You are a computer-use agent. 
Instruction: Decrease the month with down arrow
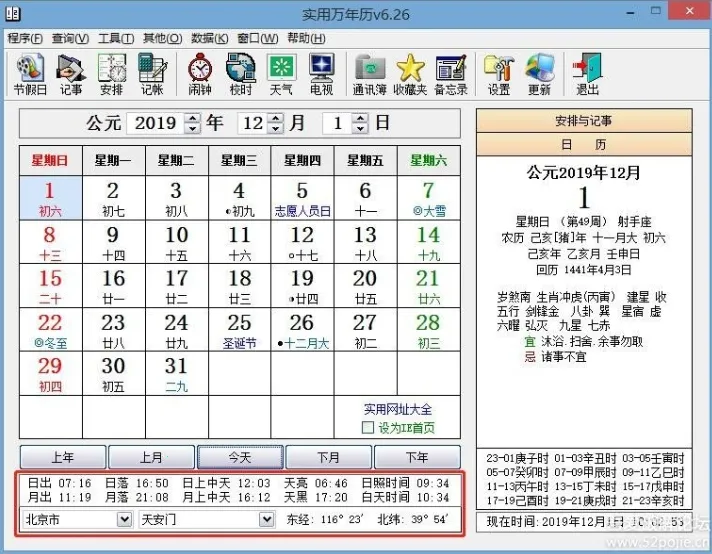click(276, 128)
